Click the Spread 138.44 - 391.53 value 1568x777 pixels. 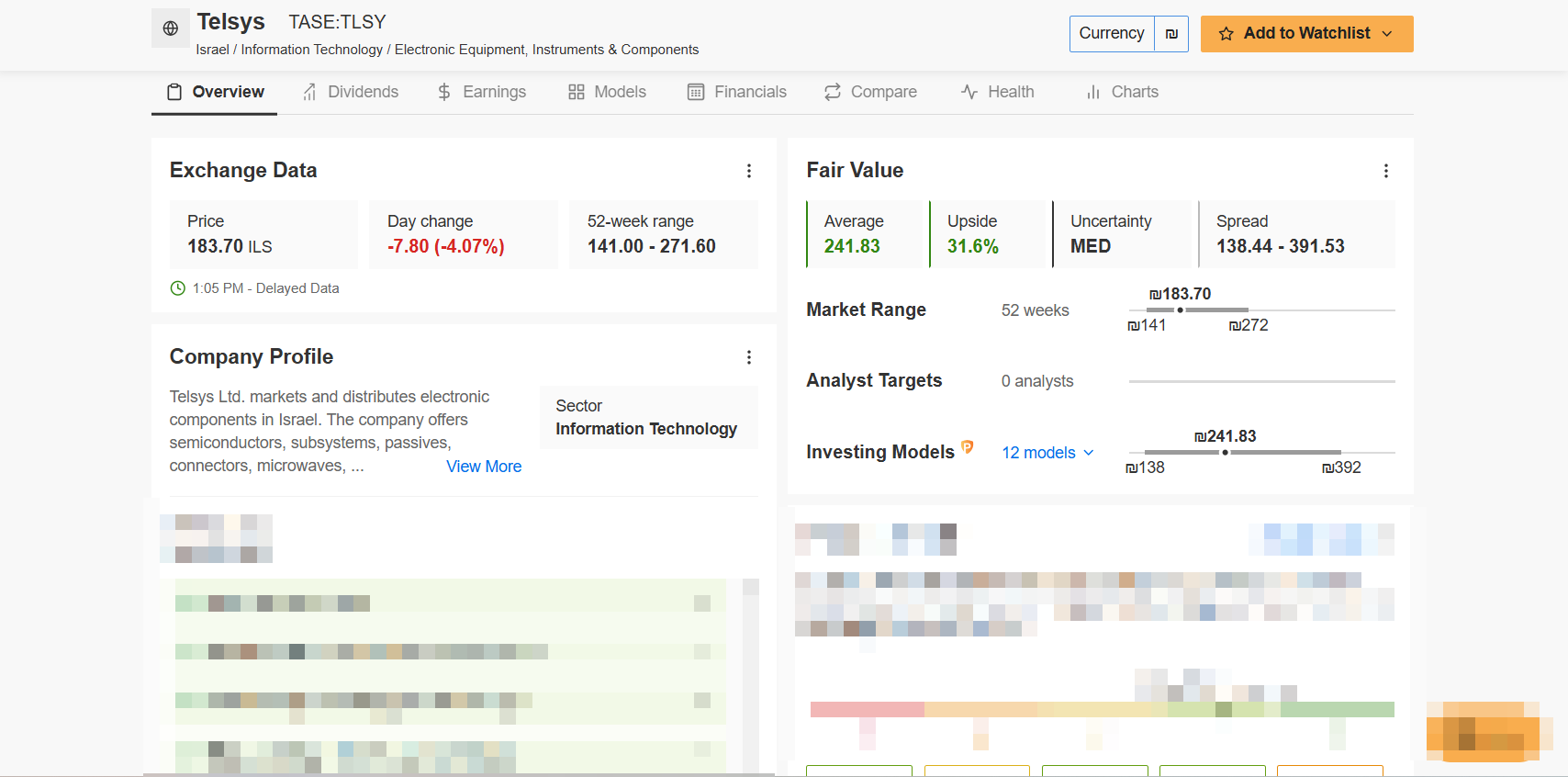pos(1281,247)
